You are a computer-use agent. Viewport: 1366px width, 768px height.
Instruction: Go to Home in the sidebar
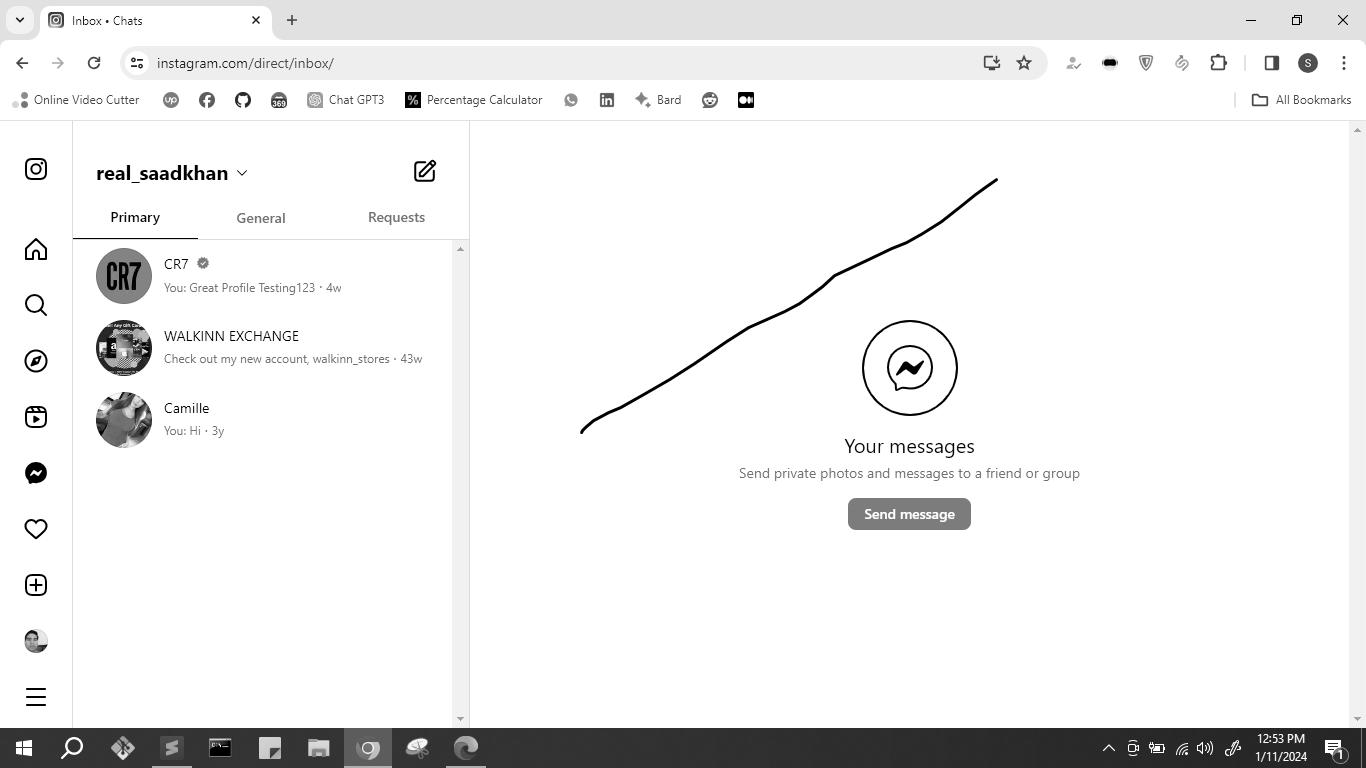tap(36, 249)
